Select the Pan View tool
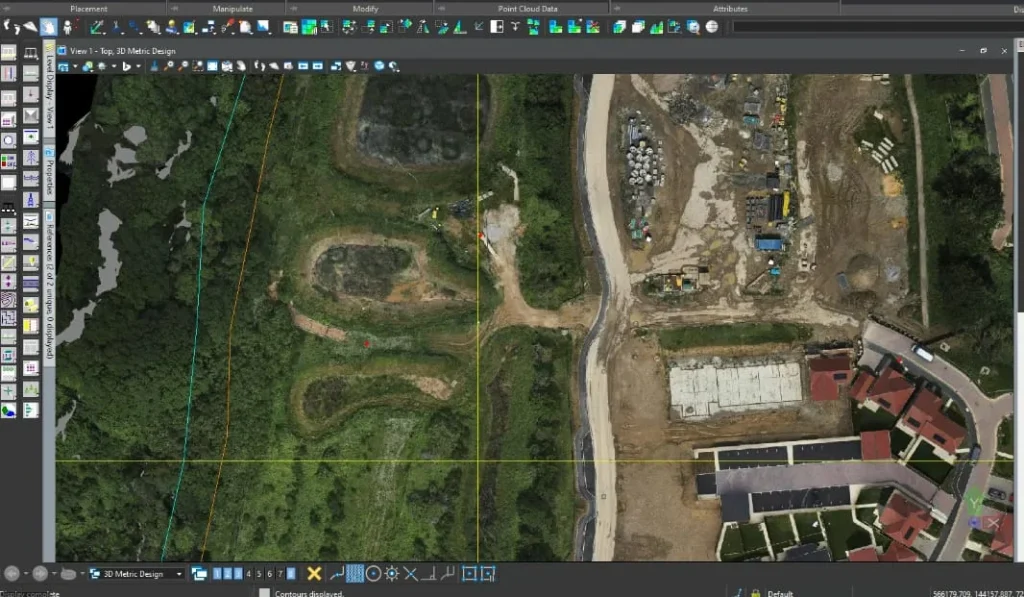This screenshot has height=597, width=1024. click(241, 65)
